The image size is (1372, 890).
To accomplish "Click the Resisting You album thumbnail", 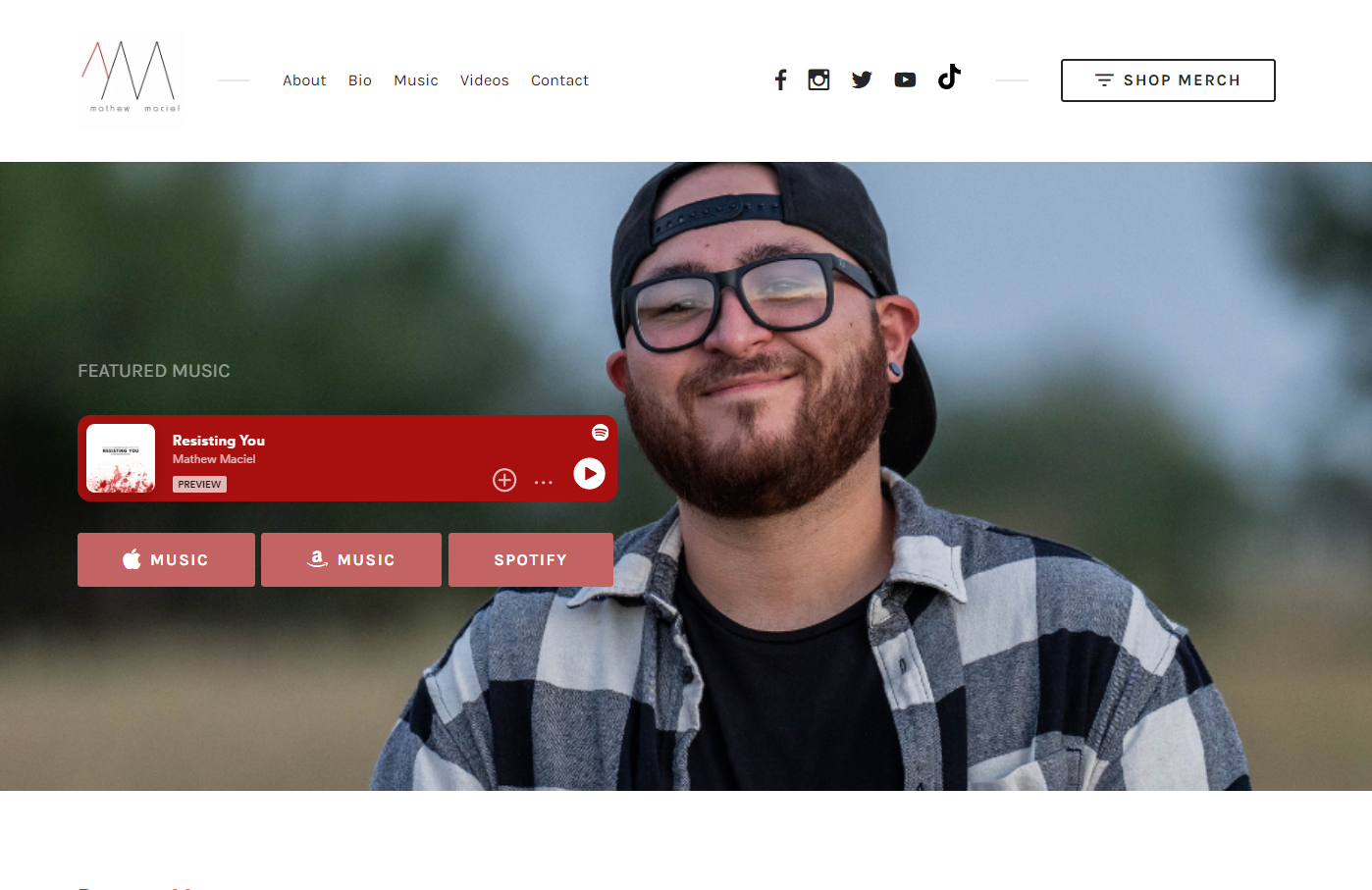I will [121, 458].
